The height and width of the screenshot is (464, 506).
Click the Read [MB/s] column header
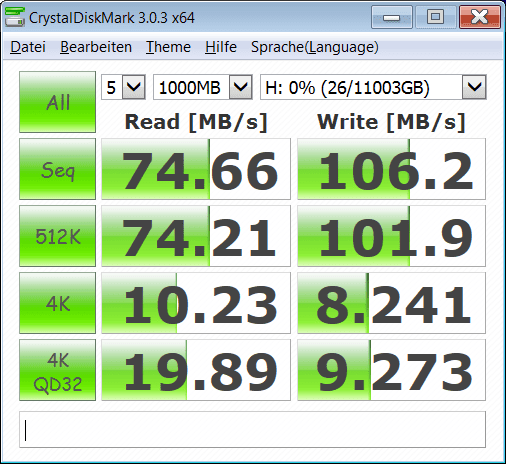(196, 122)
